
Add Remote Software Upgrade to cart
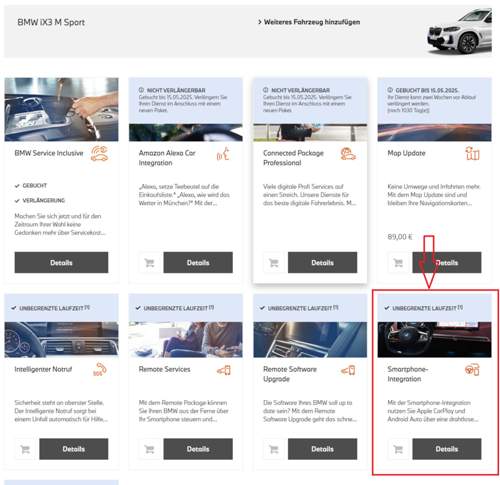tap(274, 449)
